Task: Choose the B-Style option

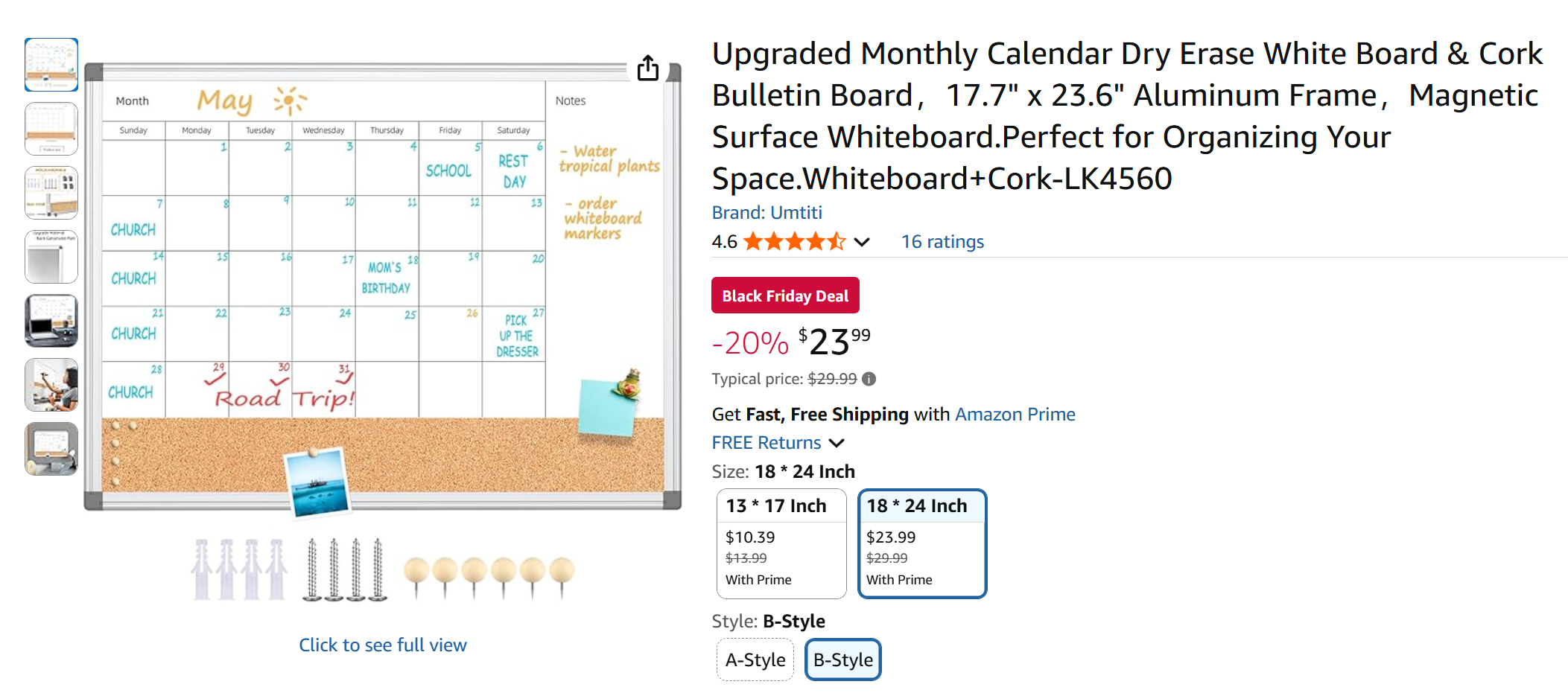Action: (x=842, y=660)
